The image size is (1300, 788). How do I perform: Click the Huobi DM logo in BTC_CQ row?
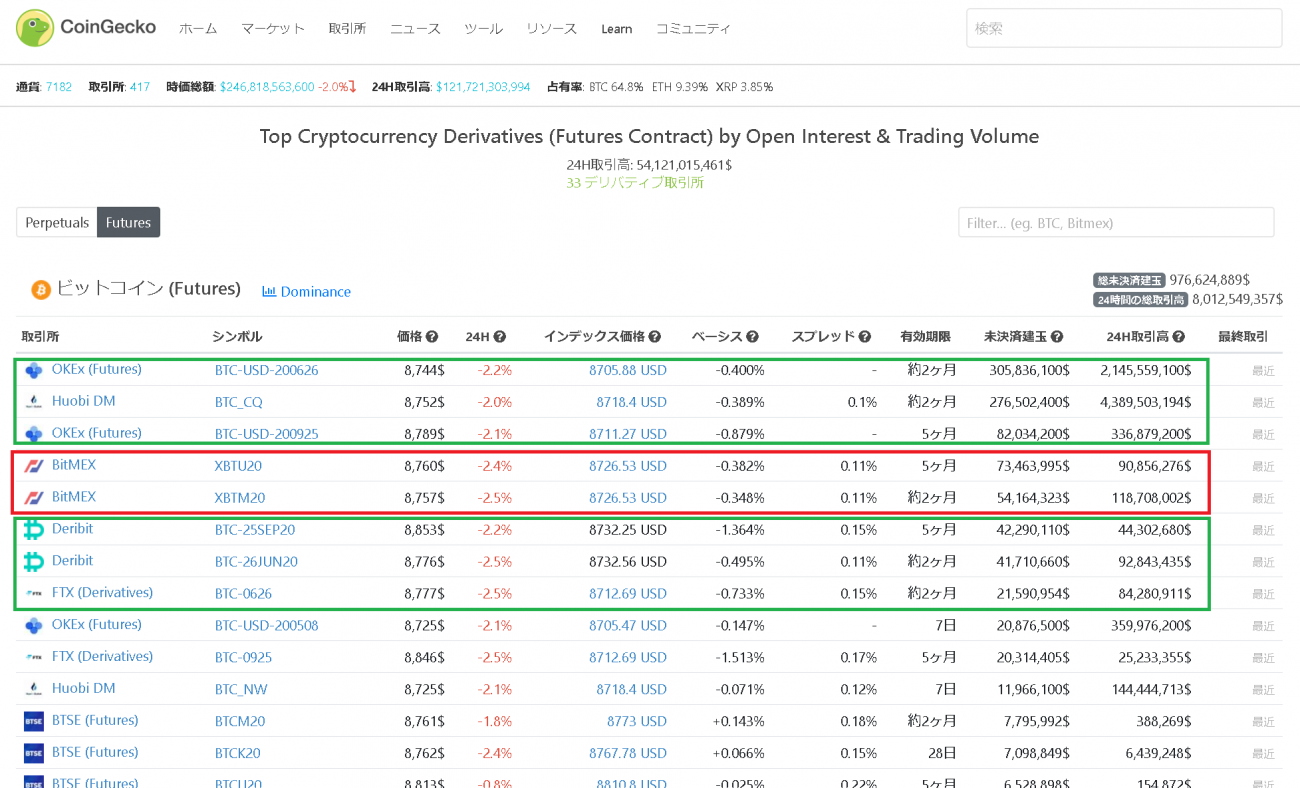(x=34, y=402)
